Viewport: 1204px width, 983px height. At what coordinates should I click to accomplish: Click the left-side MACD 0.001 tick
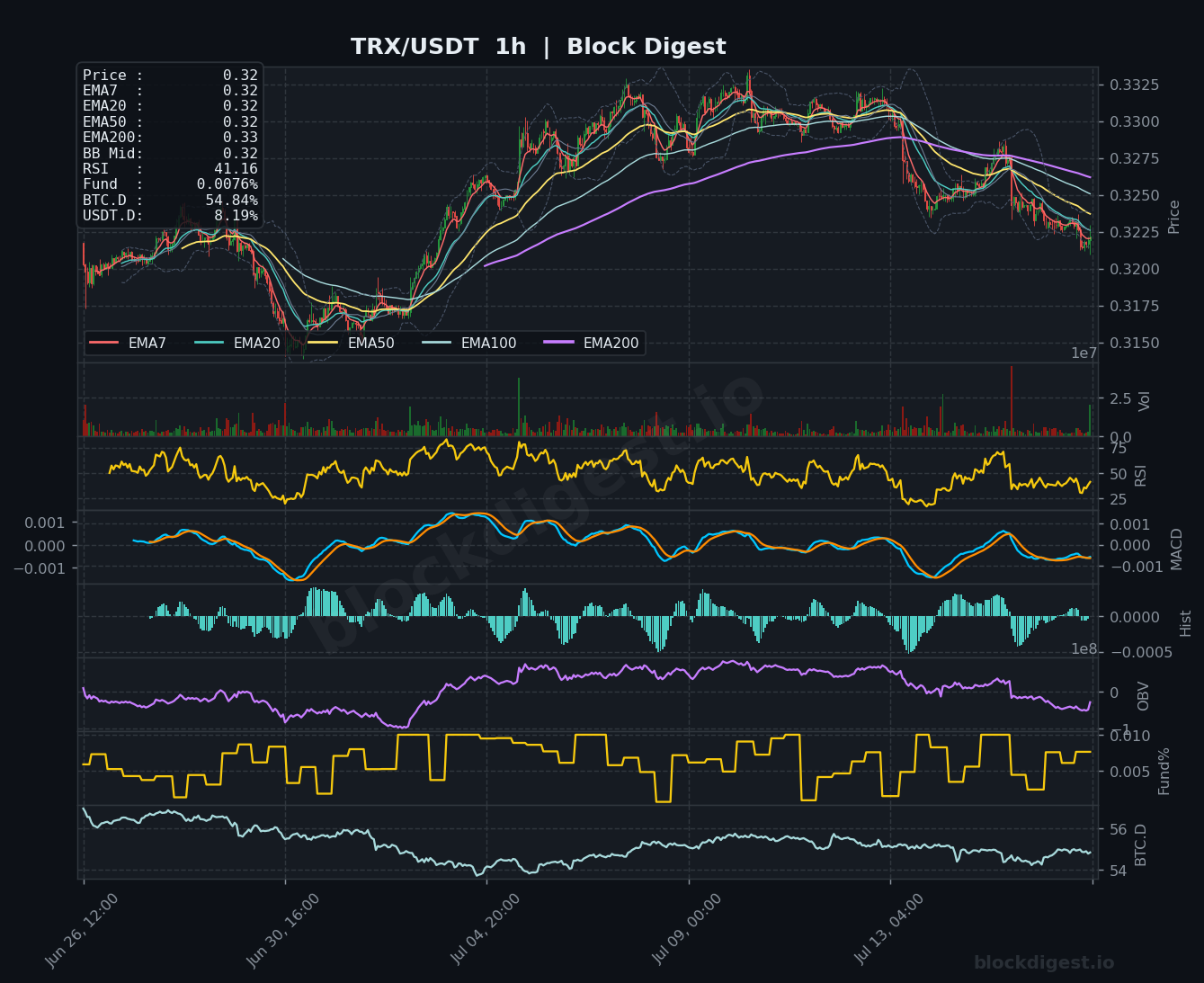[x=45, y=523]
